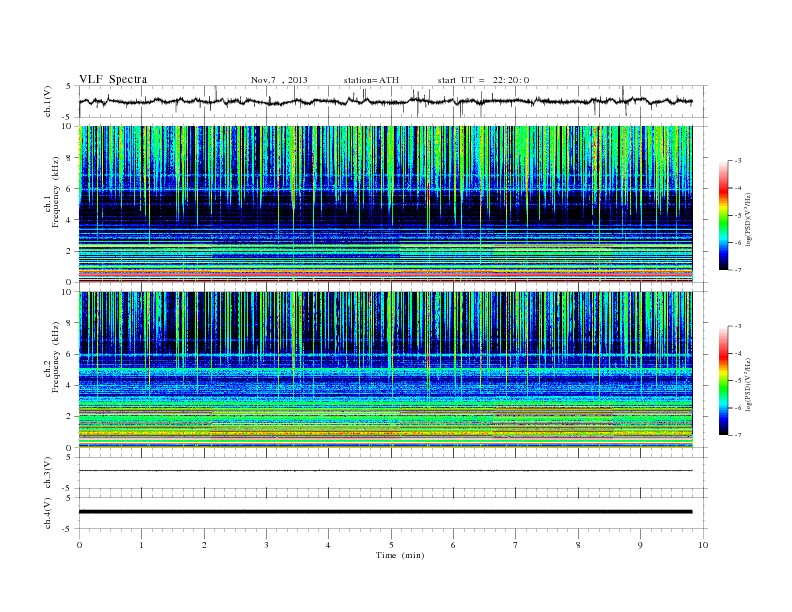Click the time-axis tick label '2'
The height and width of the screenshot is (612, 792).
click(x=204, y=545)
